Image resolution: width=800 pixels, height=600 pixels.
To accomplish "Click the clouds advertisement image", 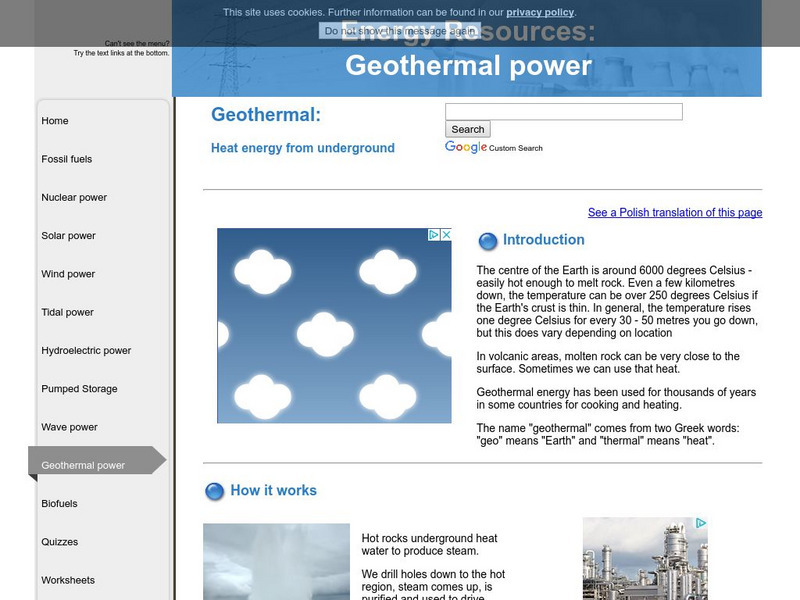I will pos(334,330).
